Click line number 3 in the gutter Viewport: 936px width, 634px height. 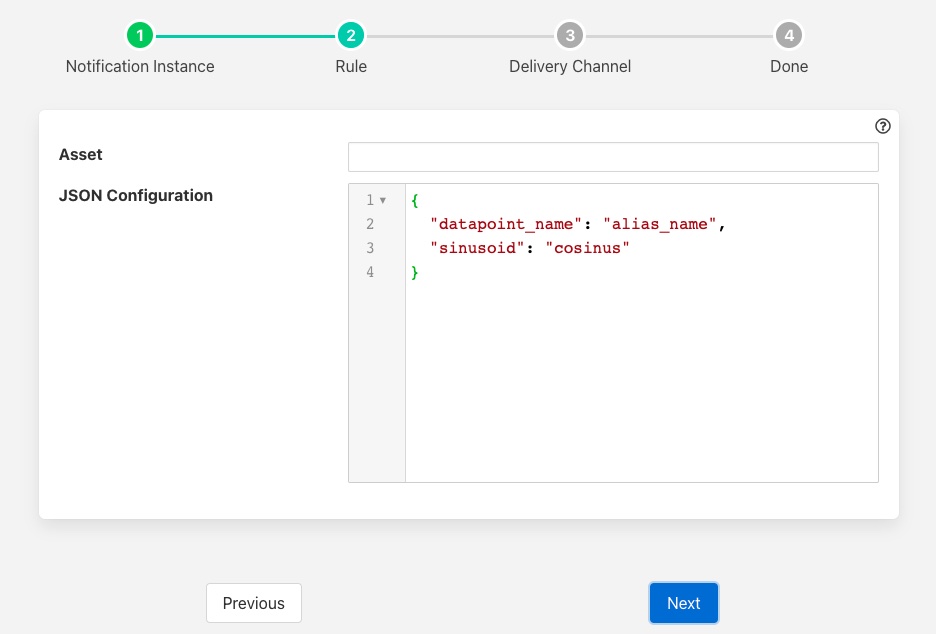(370, 248)
